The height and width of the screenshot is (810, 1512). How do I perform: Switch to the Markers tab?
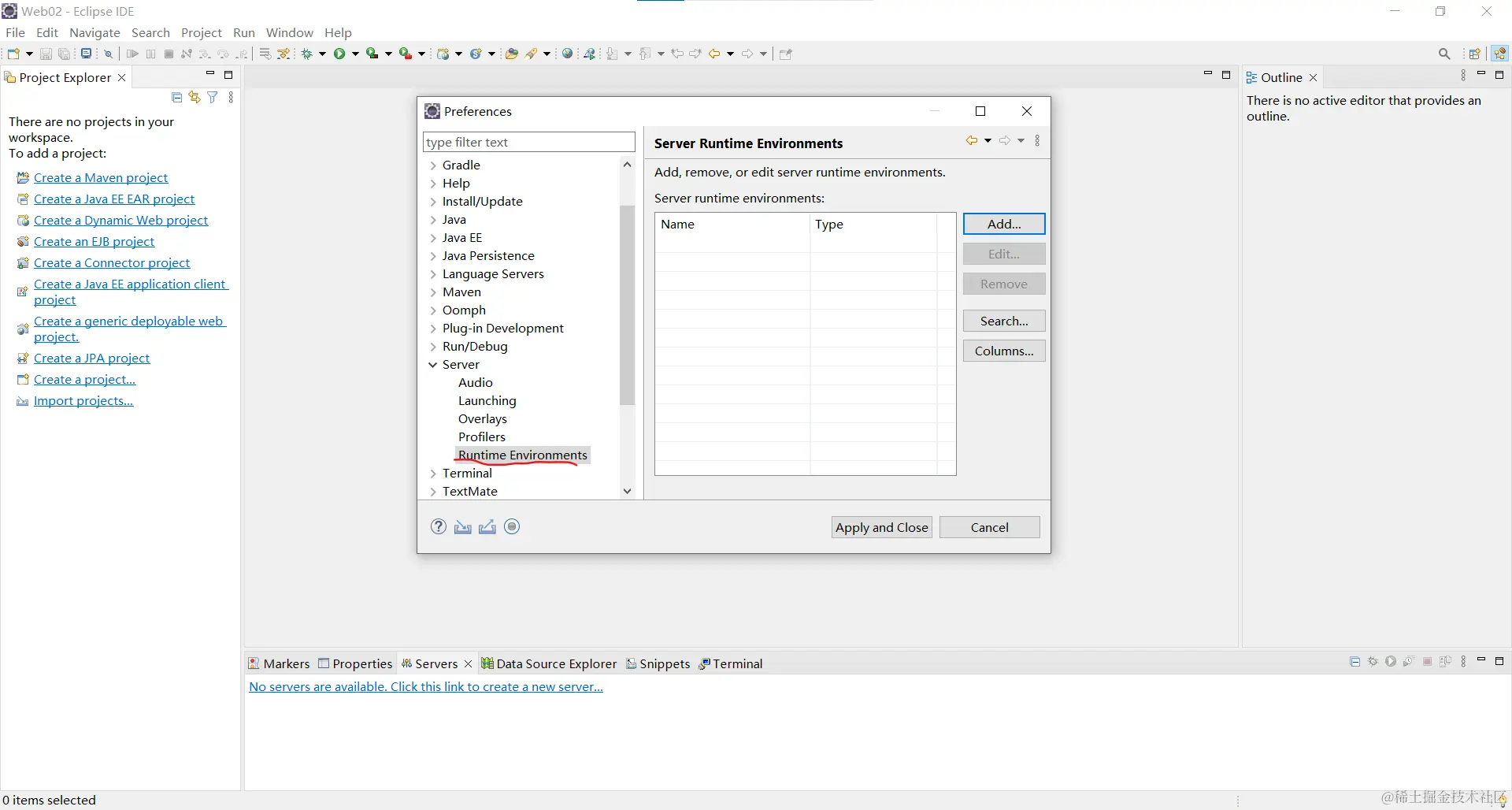(x=279, y=663)
